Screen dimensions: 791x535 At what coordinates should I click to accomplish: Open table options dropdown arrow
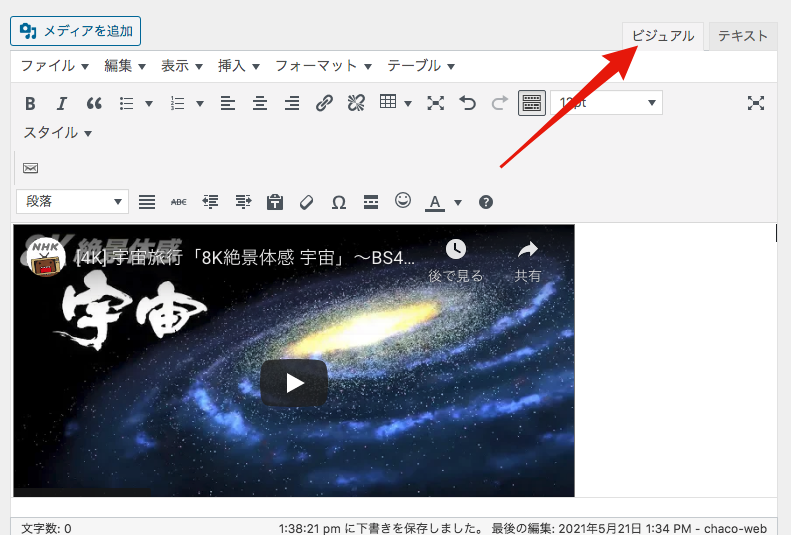point(408,104)
